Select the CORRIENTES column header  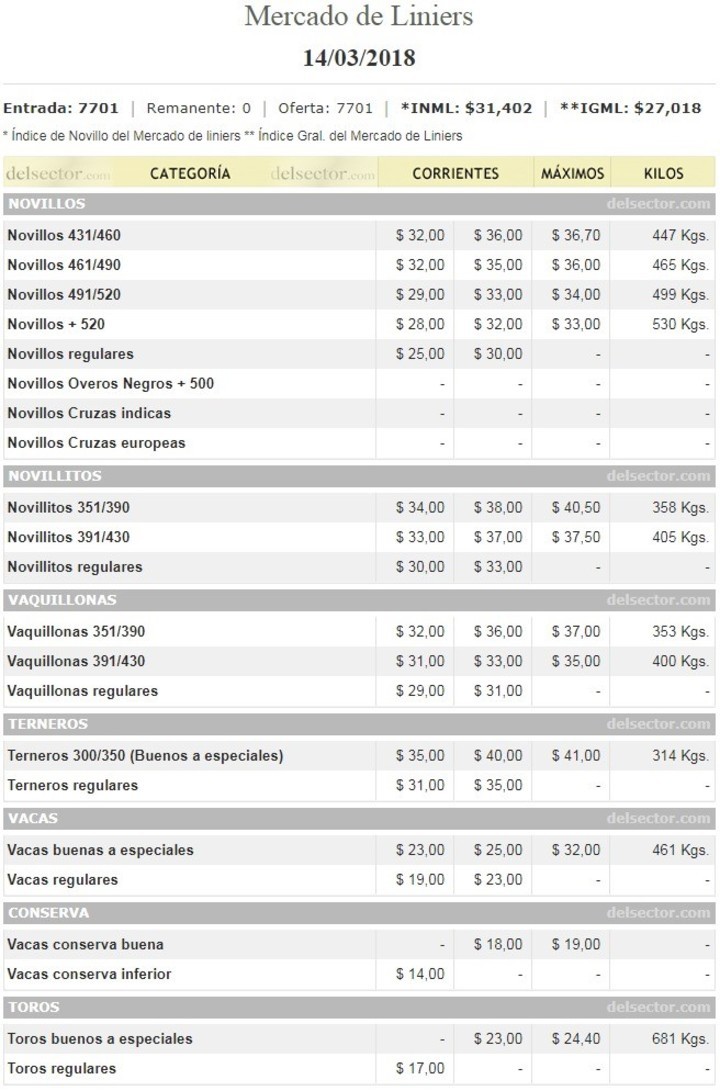click(x=455, y=173)
